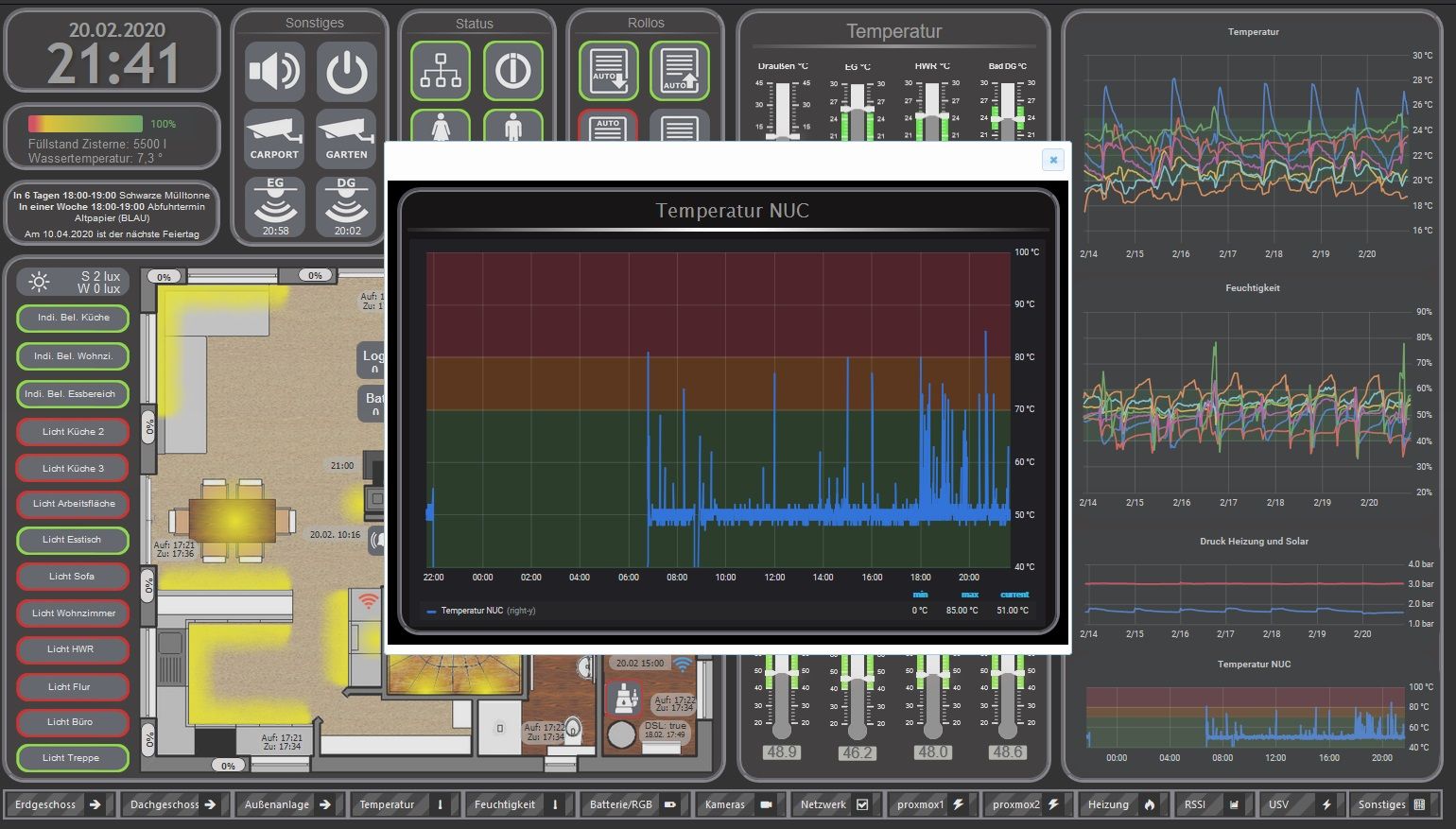Click the blue WiFi icon near 20.02 15:00
This screenshot has height=829, width=1456.
pyautogui.click(x=682, y=665)
